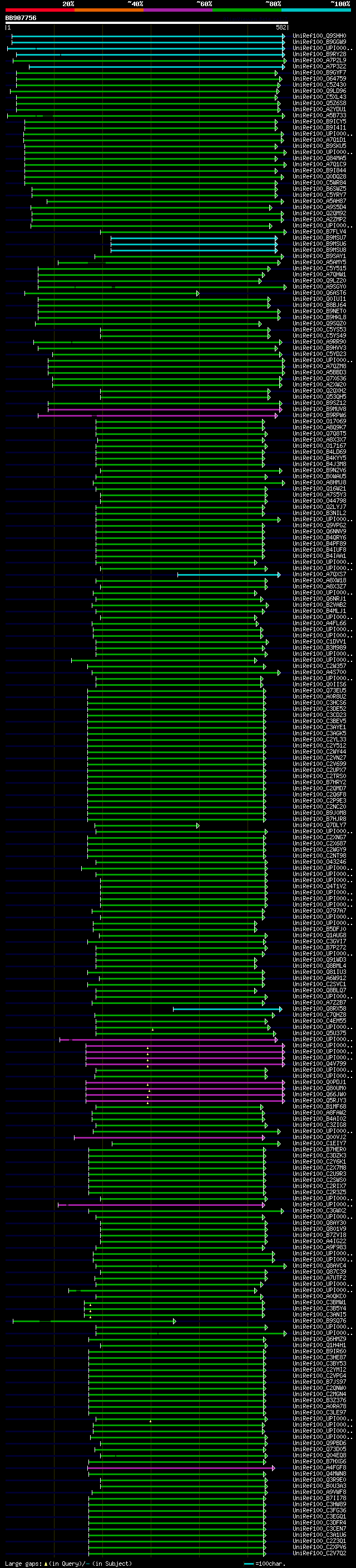Screen dimensions: 356x1568
Task: Click the red ~20% identity legend segment
Action: [40, 10]
